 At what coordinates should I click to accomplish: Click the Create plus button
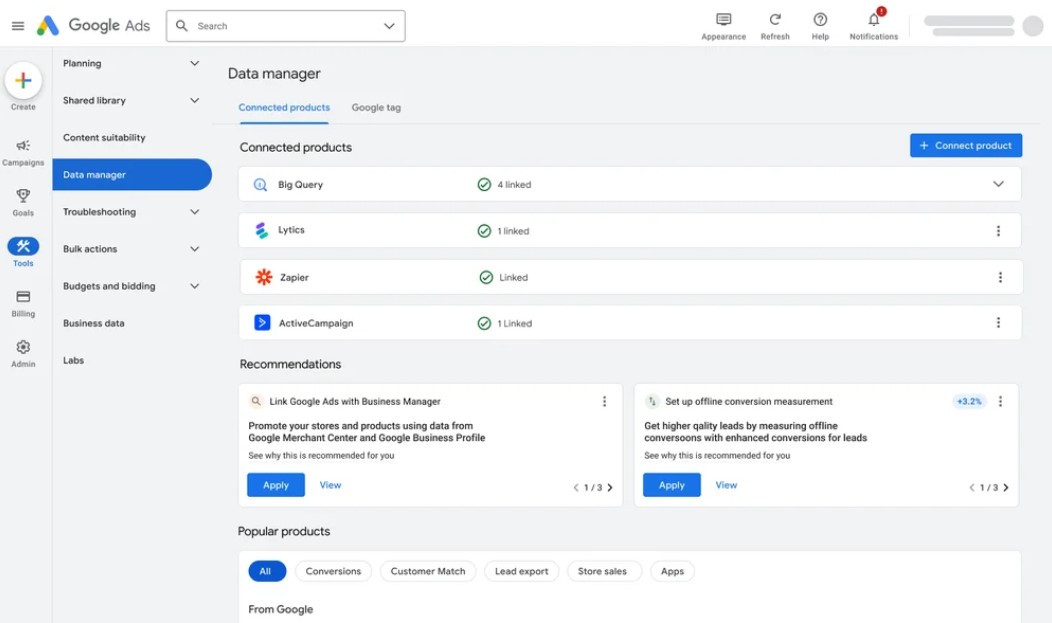click(x=23, y=80)
